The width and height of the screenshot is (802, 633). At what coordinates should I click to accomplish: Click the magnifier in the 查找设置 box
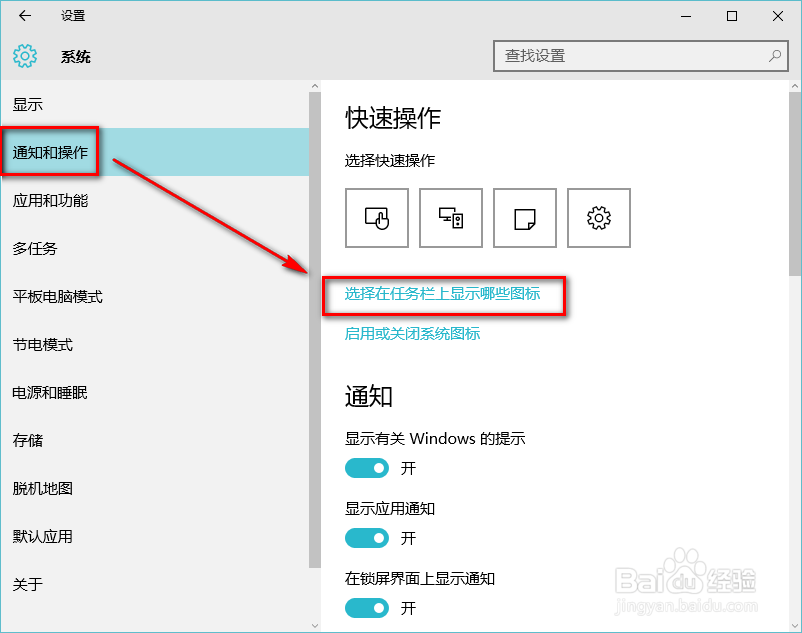[776, 56]
